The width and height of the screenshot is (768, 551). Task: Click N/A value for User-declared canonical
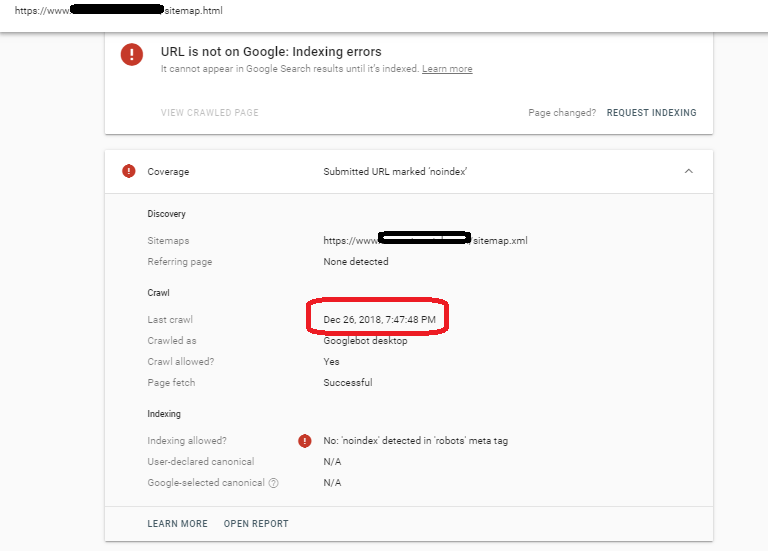(332, 462)
